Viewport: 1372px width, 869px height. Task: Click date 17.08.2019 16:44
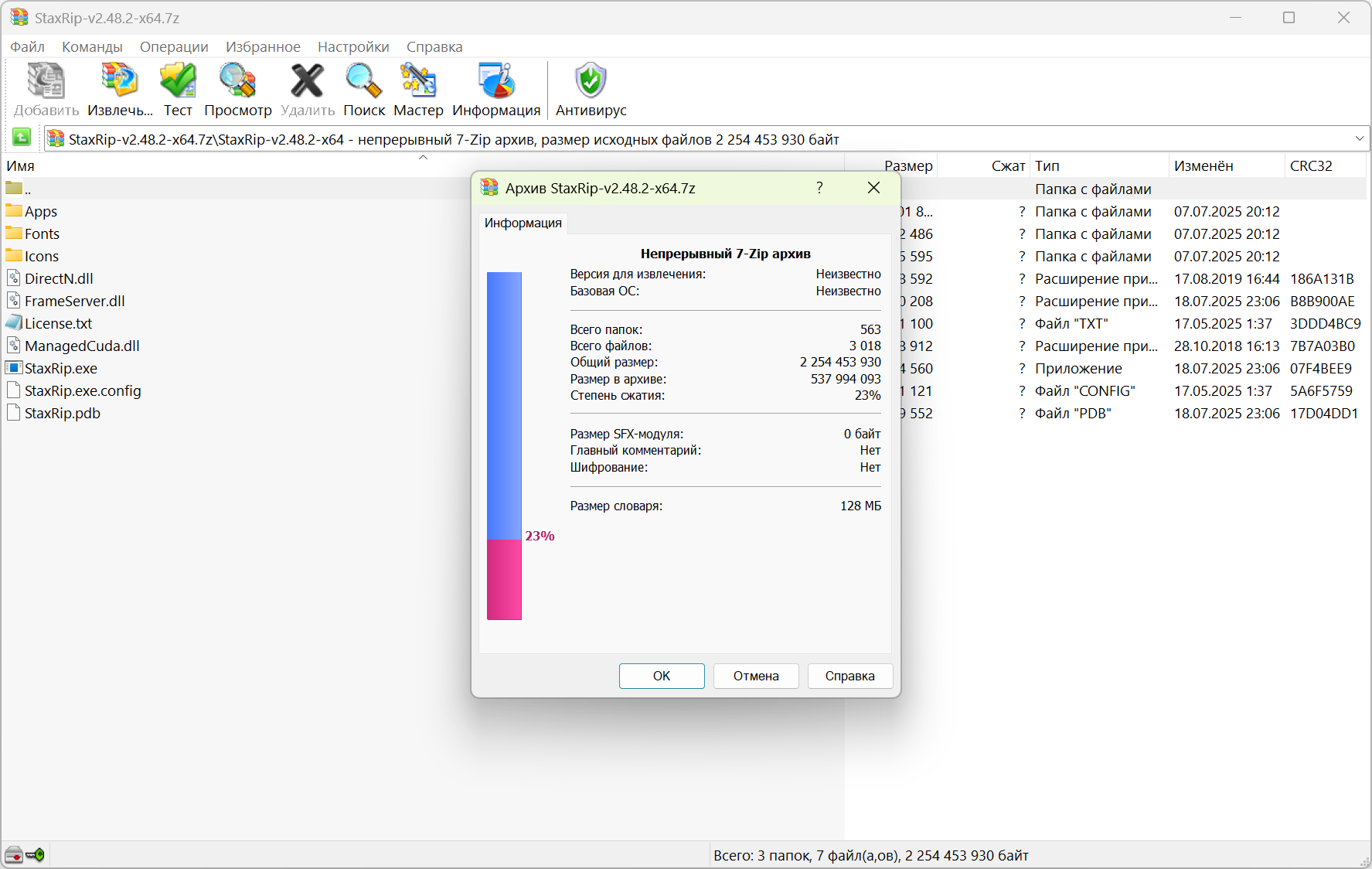tap(1227, 278)
